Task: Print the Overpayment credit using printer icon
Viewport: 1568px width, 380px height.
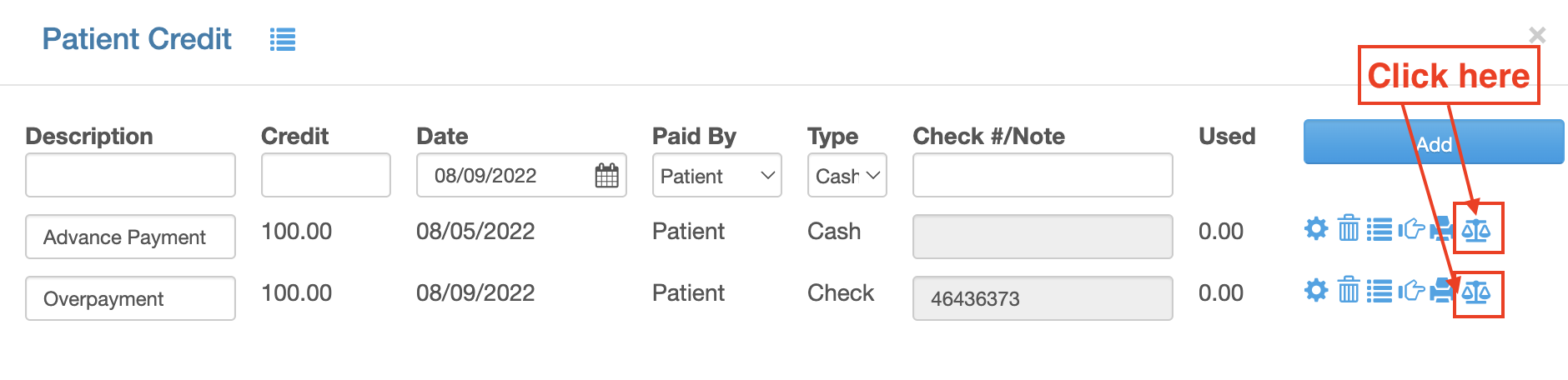Action: (x=1441, y=291)
